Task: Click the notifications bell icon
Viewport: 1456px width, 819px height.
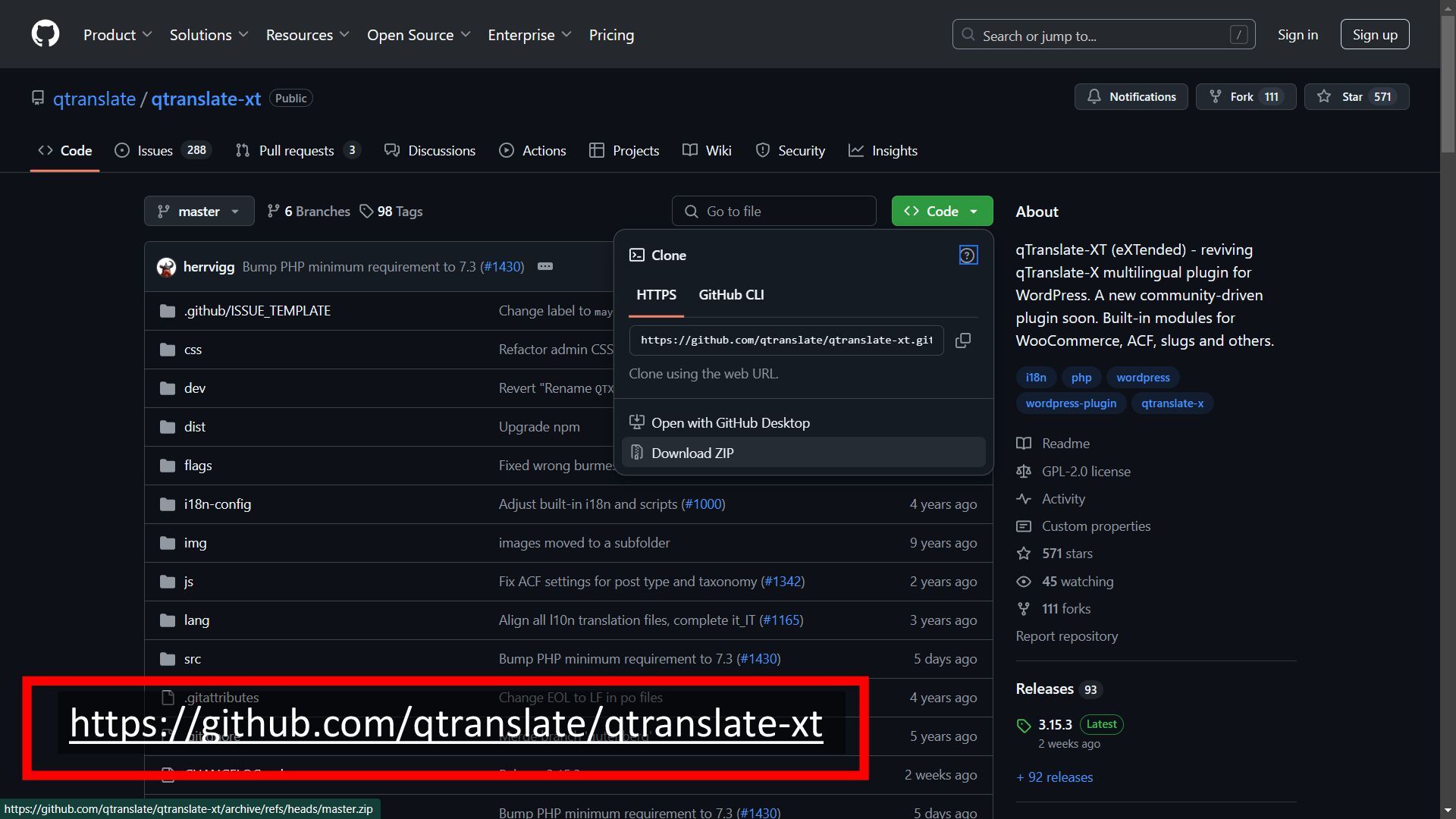Action: point(1094,97)
